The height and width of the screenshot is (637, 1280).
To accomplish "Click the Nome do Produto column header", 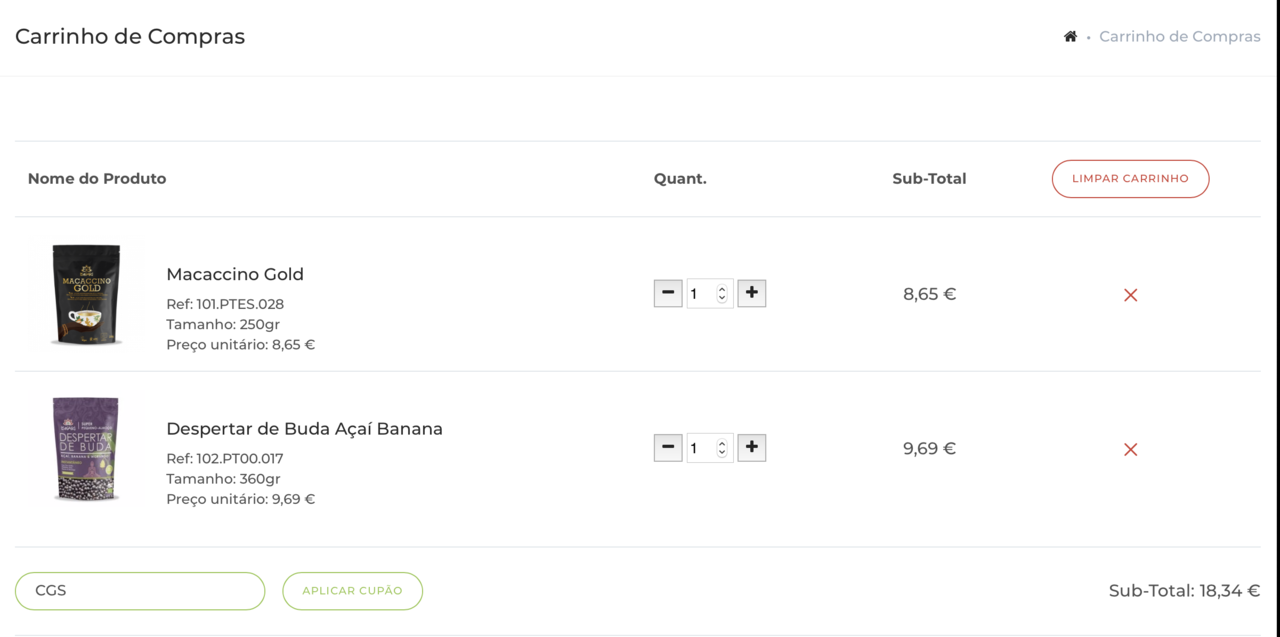I will [x=97, y=179].
